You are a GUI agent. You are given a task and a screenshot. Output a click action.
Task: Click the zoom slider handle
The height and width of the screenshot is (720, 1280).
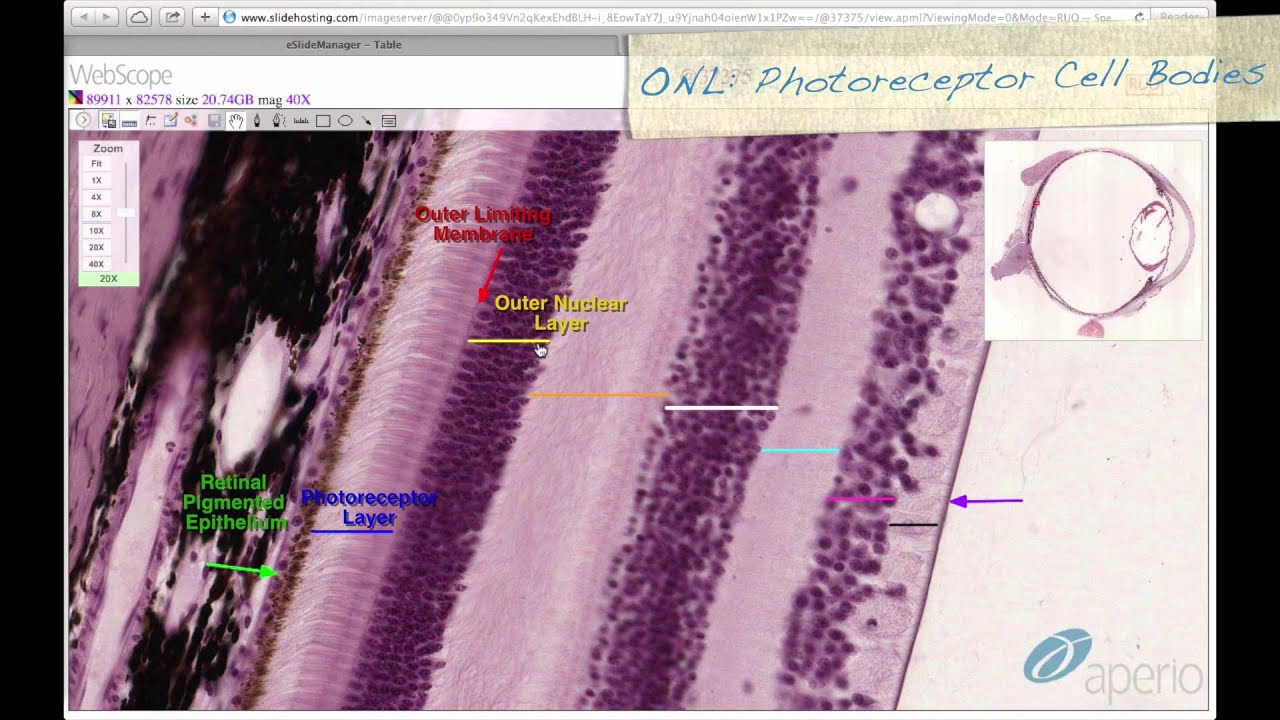click(x=125, y=213)
